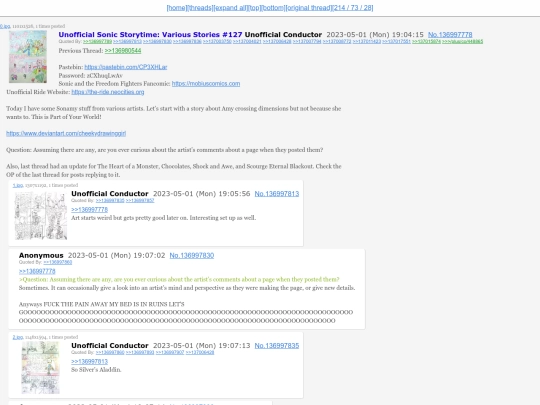Open post number No.136997835

click(x=277, y=346)
